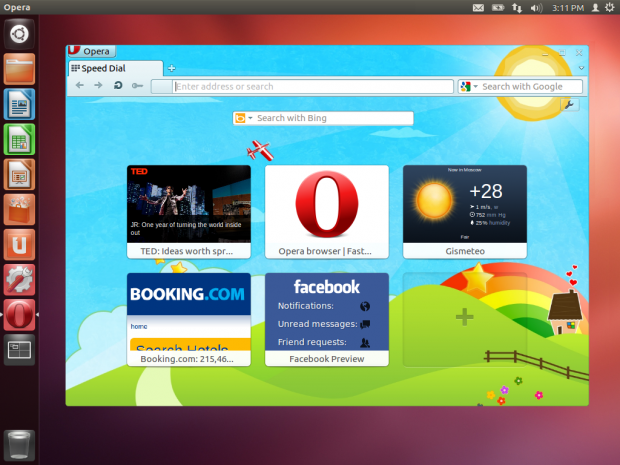Open the clock showing 3:11 PM
620x465 pixels.
click(568, 8)
